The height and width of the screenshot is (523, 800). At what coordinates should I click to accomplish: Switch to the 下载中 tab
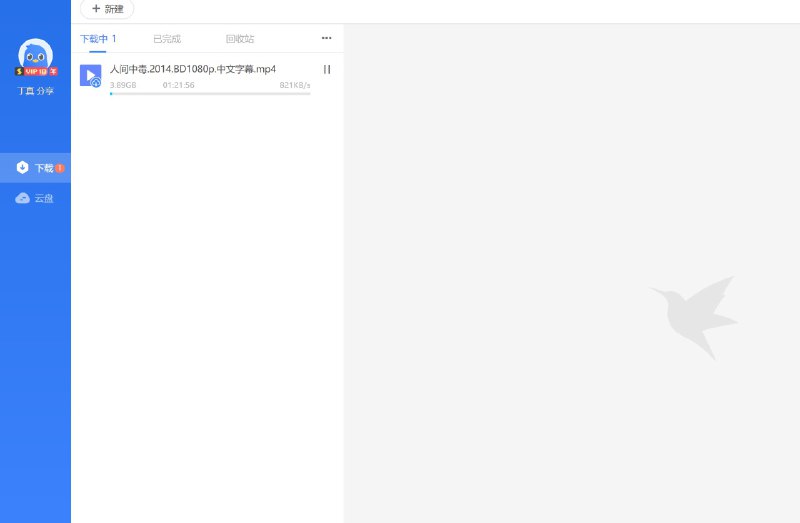(x=98, y=39)
